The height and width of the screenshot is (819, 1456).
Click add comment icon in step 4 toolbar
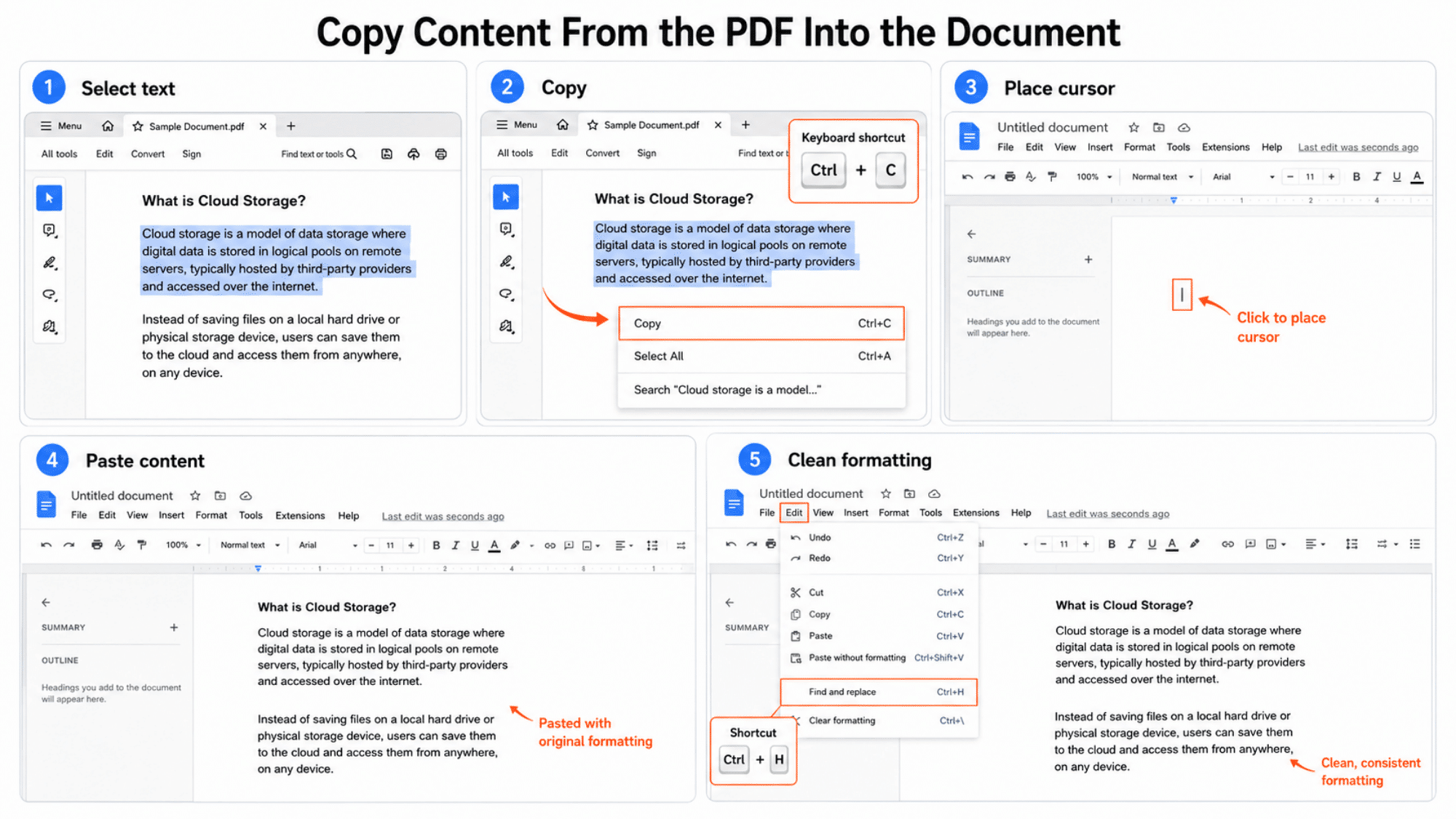click(x=569, y=545)
